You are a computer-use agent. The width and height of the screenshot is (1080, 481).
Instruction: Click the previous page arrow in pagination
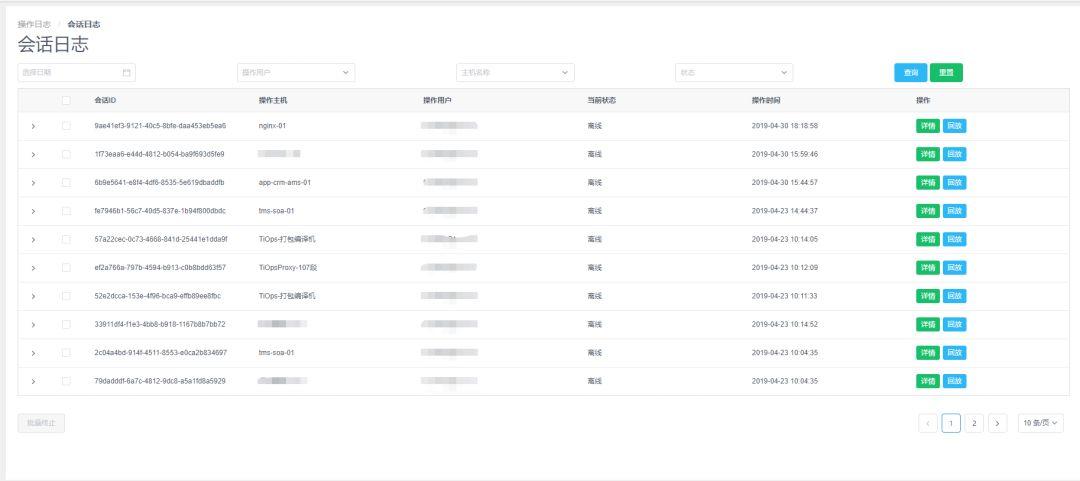pos(928,423)
